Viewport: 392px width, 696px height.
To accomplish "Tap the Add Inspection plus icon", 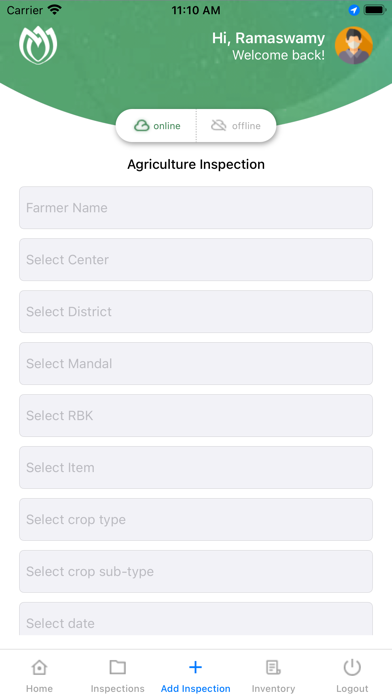I will click(195, 667).
